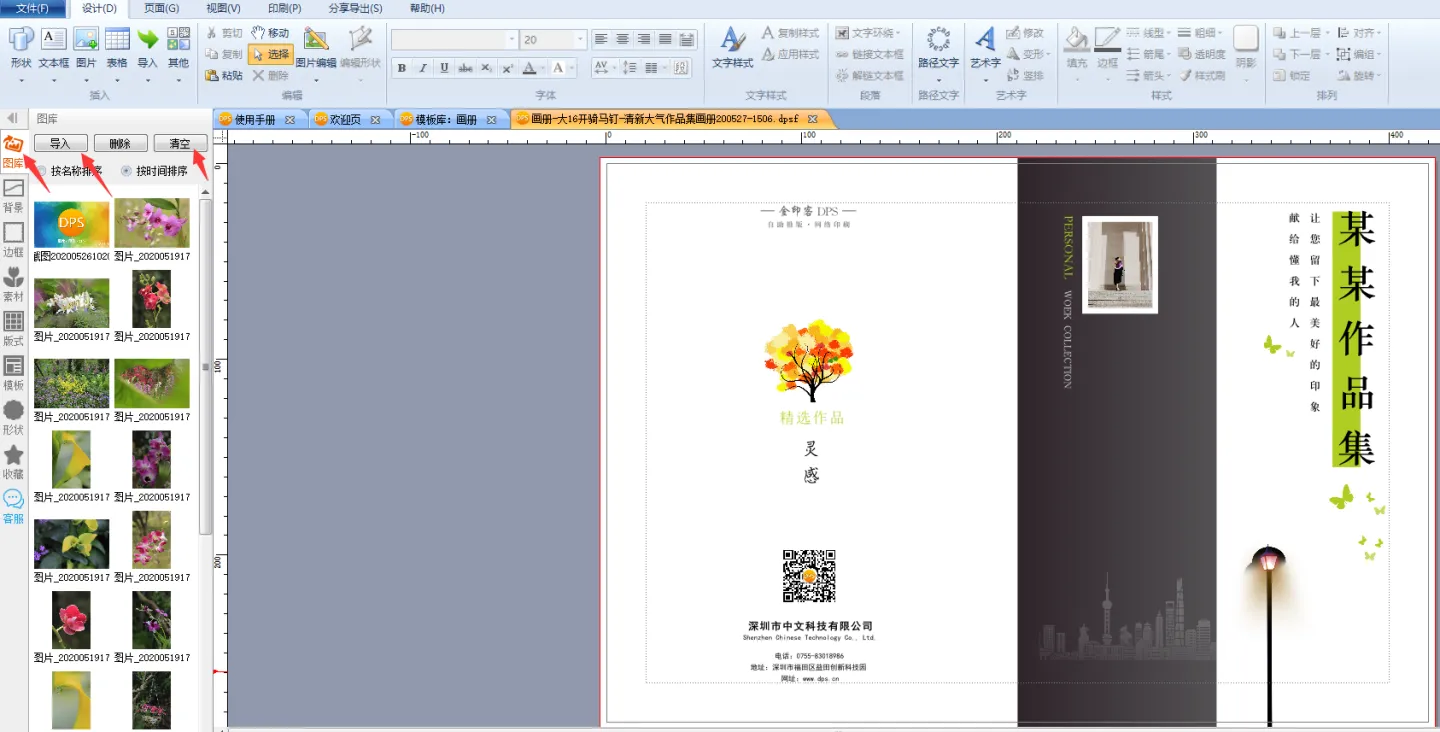Open the 形状 shapes panel in sidebar

pos(14,418)
